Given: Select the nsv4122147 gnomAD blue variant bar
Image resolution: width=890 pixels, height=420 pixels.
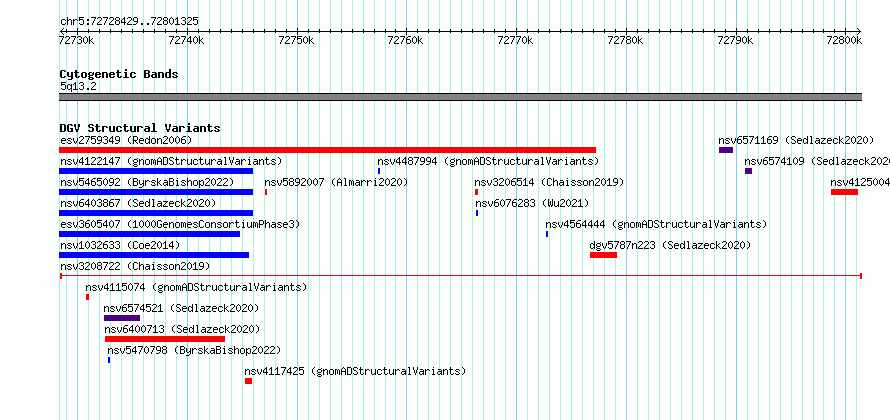Looking at the screenshot, I should tap(156, 171).
